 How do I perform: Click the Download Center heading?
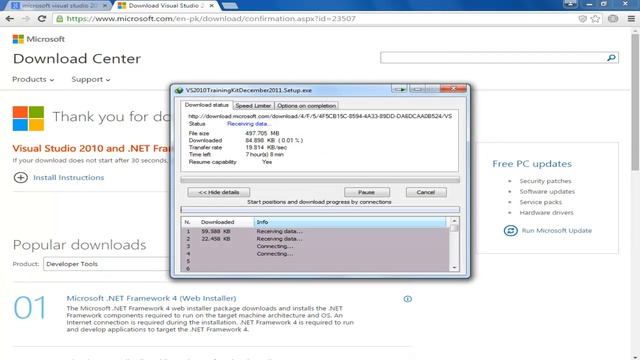tap(77, 58)
